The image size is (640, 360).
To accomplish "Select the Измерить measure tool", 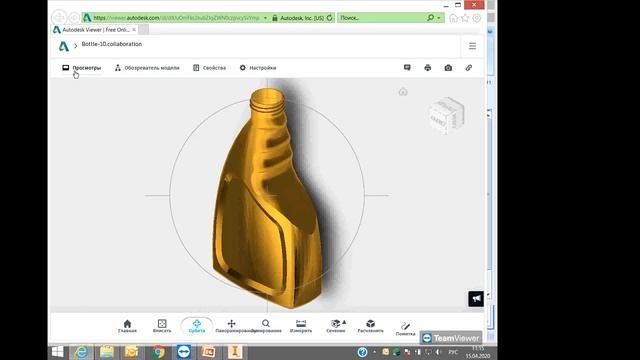I will pos(301,326).
